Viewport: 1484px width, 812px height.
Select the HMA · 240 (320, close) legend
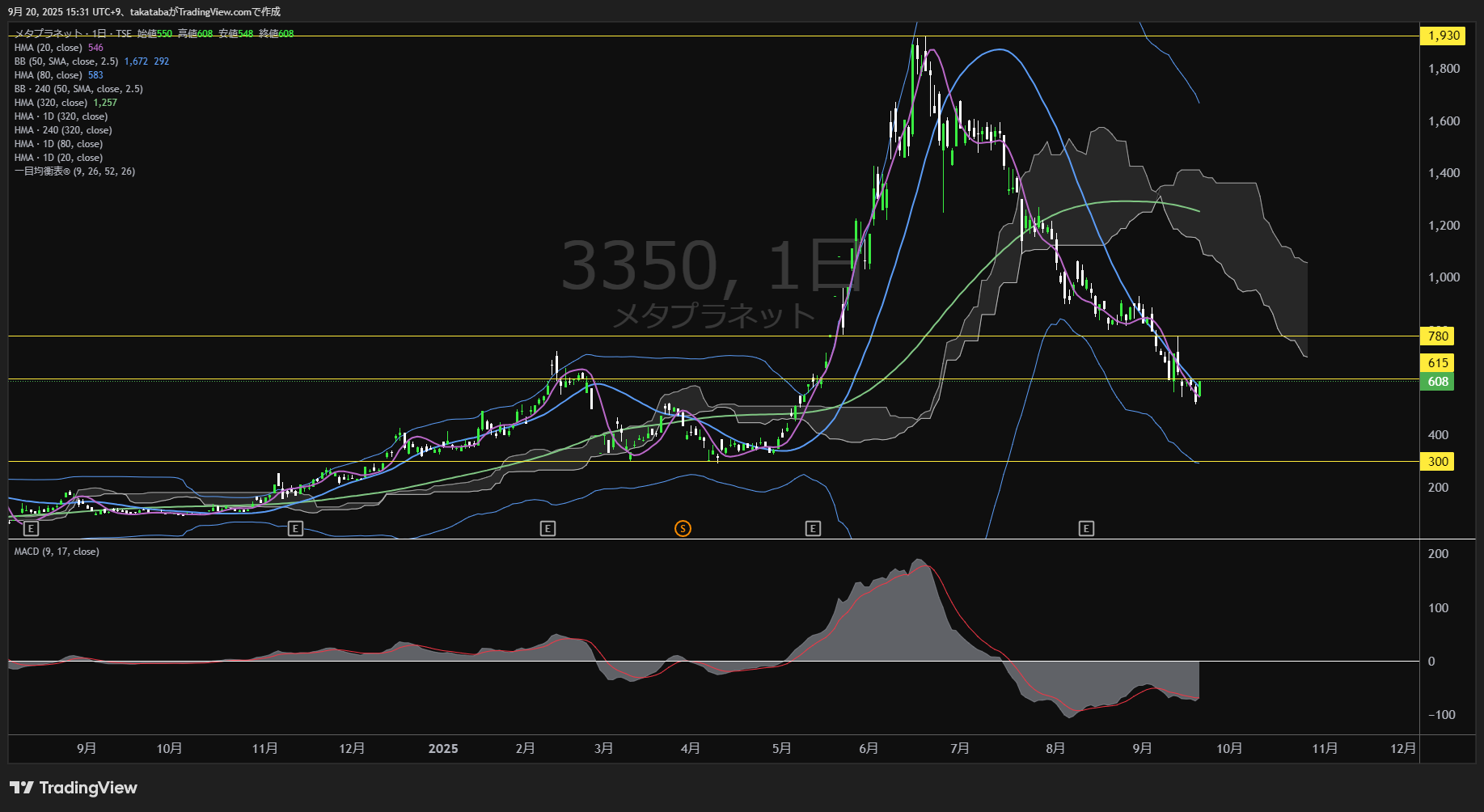coord(63,130)
